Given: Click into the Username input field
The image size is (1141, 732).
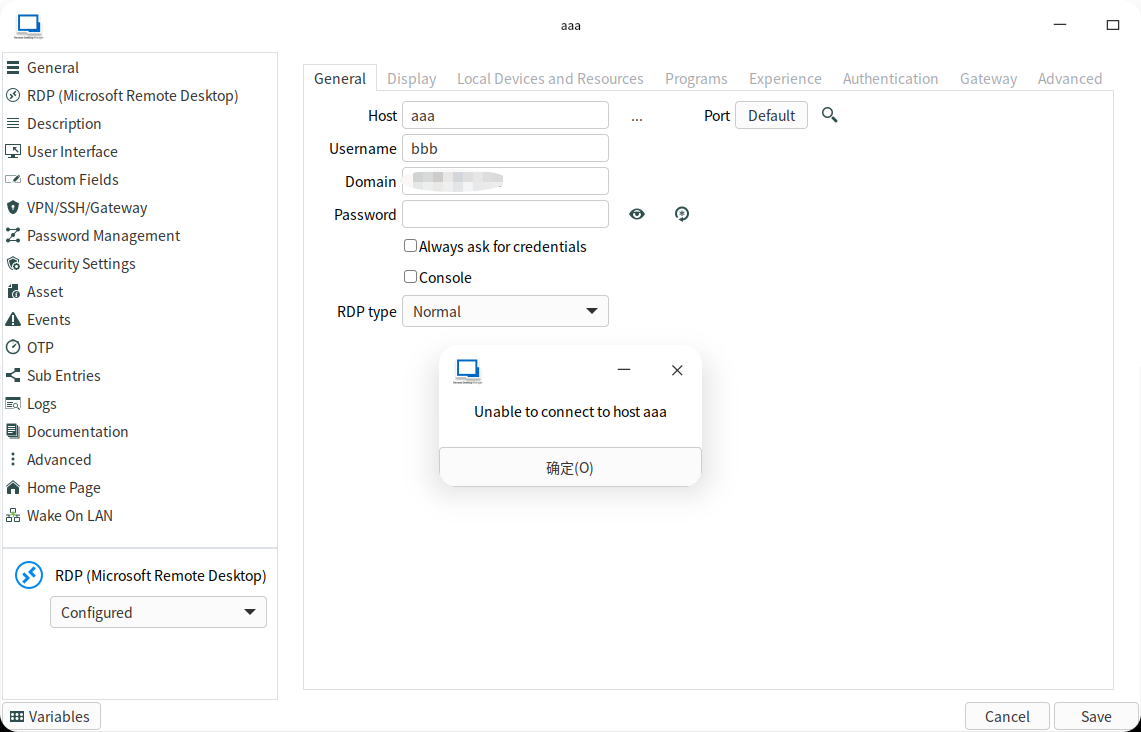Looking at the screenshot, I should (x=505, y=149).
